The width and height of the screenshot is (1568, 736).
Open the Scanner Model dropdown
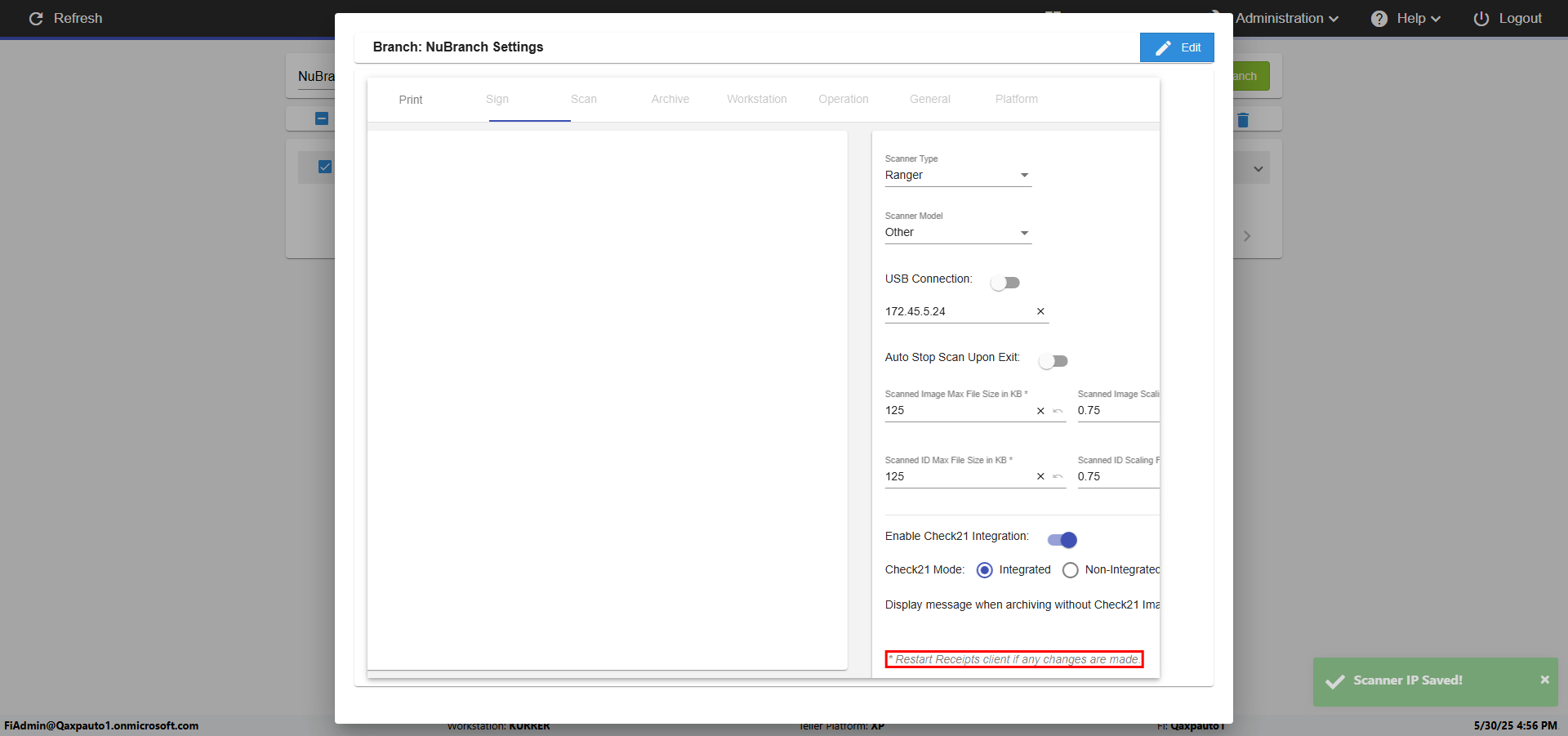(957, 233)
